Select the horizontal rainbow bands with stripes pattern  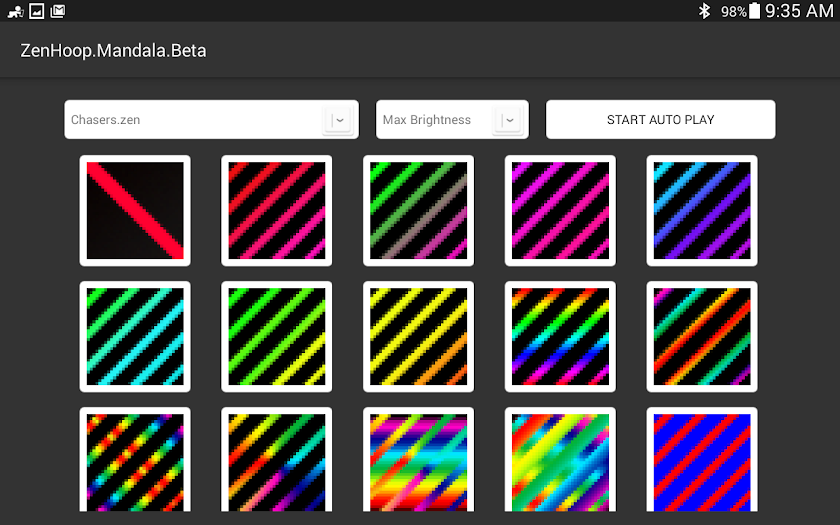click(x=418, y=460)
